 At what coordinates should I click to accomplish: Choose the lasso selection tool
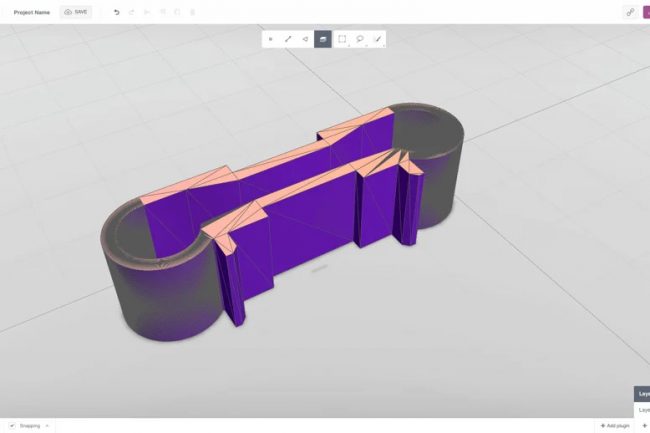click(360, 39)
